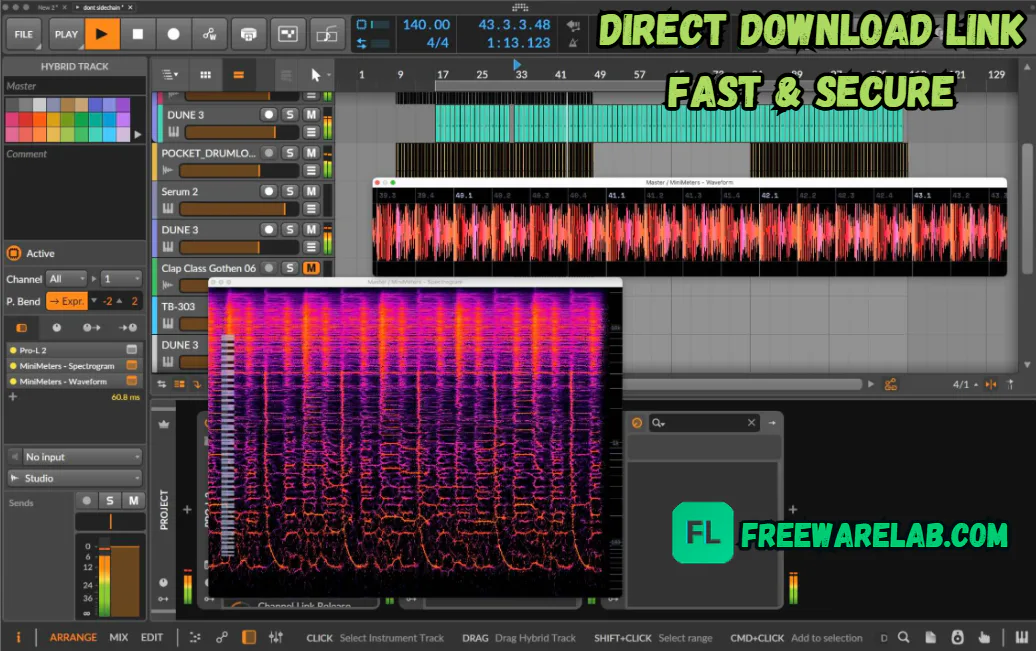Add a device with the plus button
1036x651 pixels.
point(13,397)
